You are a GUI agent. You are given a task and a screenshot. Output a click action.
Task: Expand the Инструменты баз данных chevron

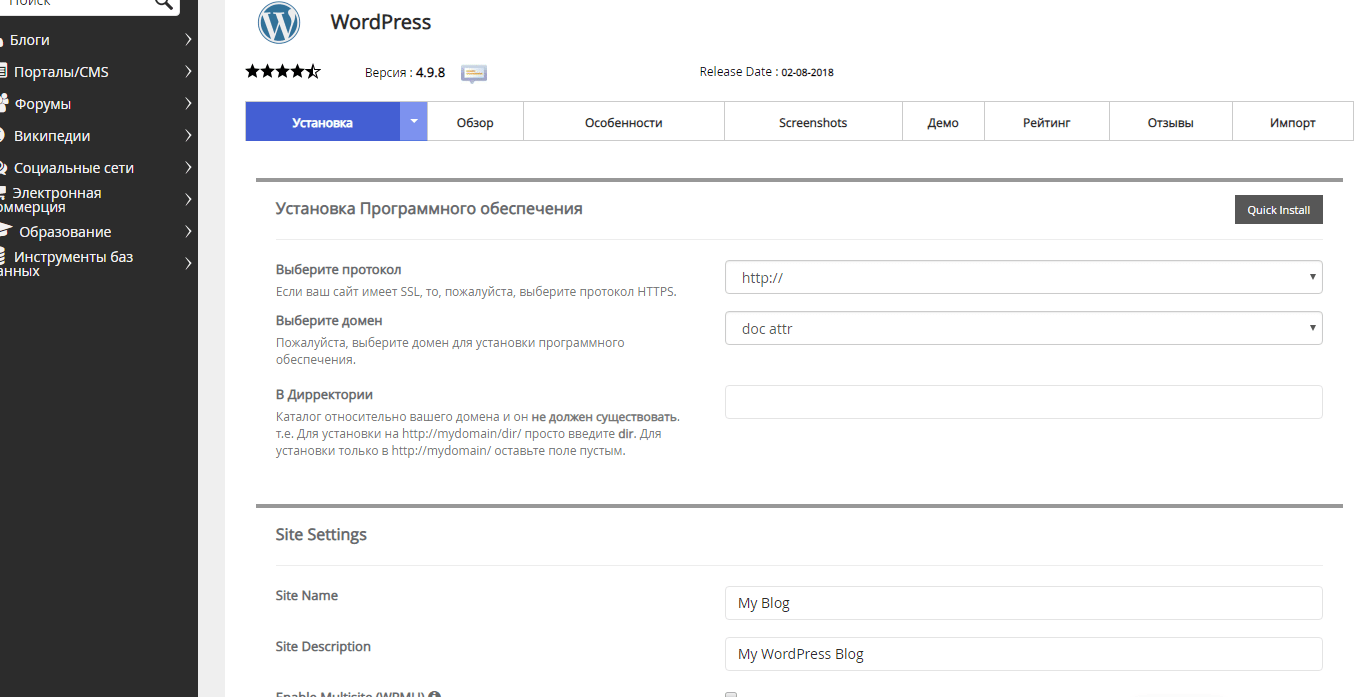[x=188, y=264]
